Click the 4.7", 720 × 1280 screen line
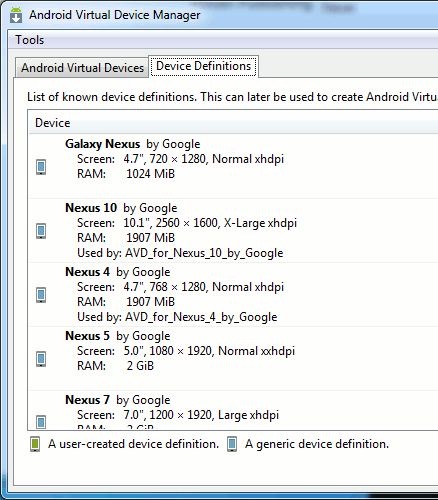Image resolution: width=438 pixels, height=500 pixels. click(x=180, y=159)
